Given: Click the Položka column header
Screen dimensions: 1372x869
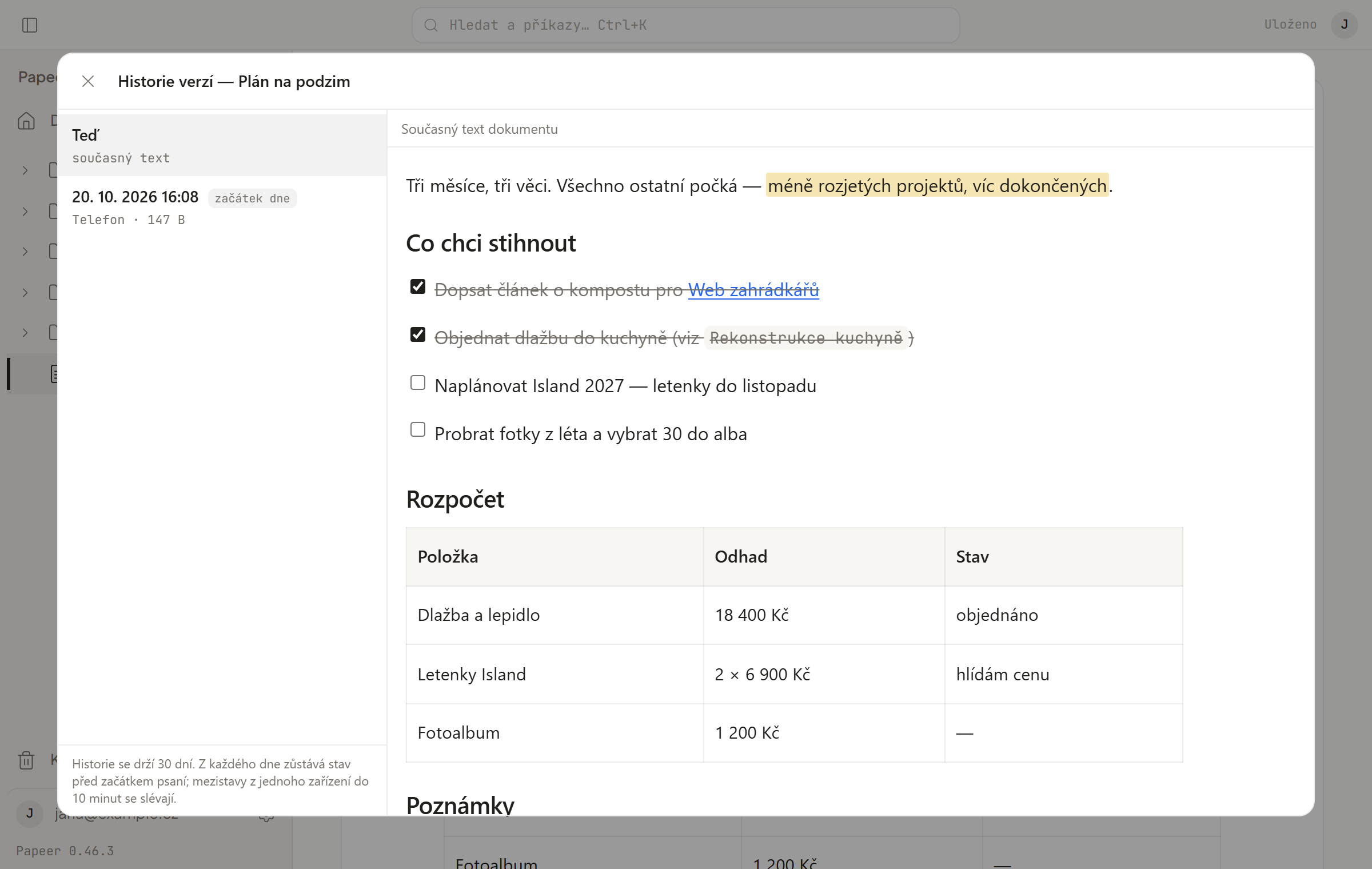Looking at the screenshot, I should (555, 557).
